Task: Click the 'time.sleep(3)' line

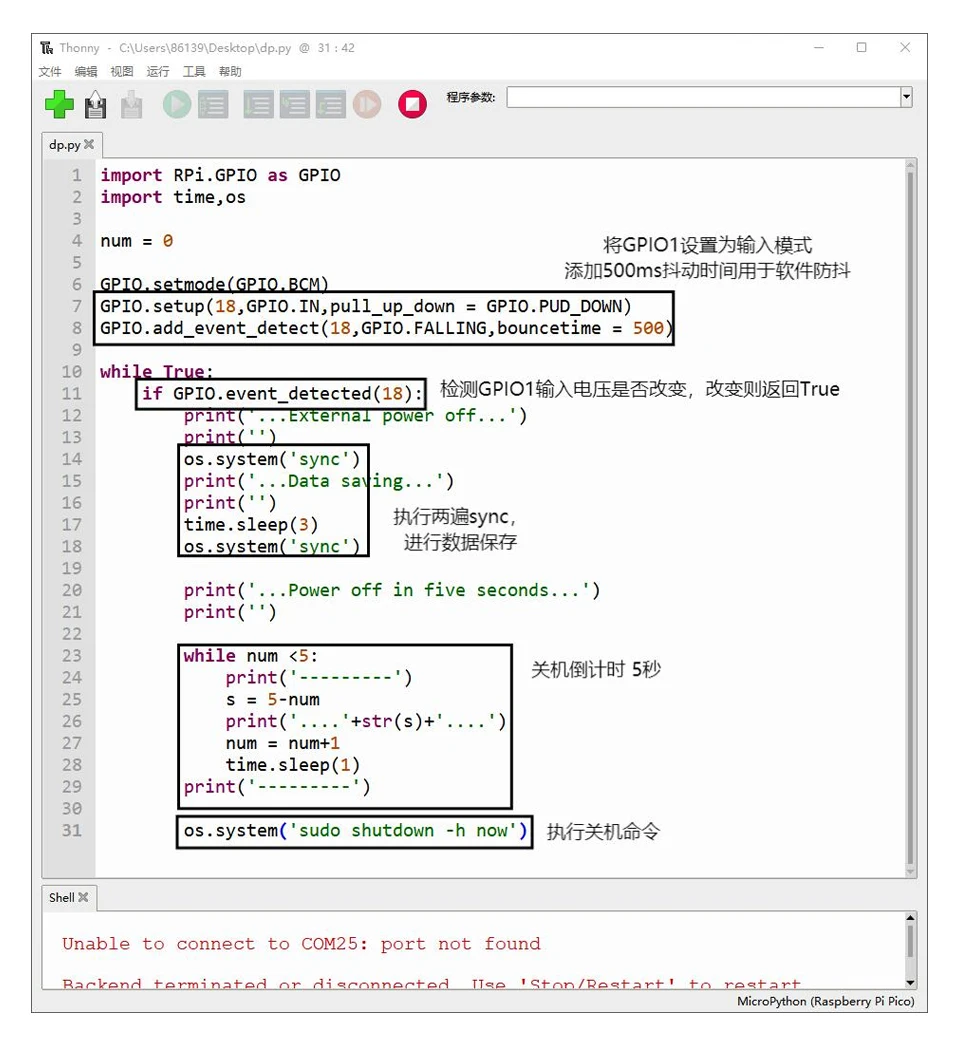Action: 250,525
